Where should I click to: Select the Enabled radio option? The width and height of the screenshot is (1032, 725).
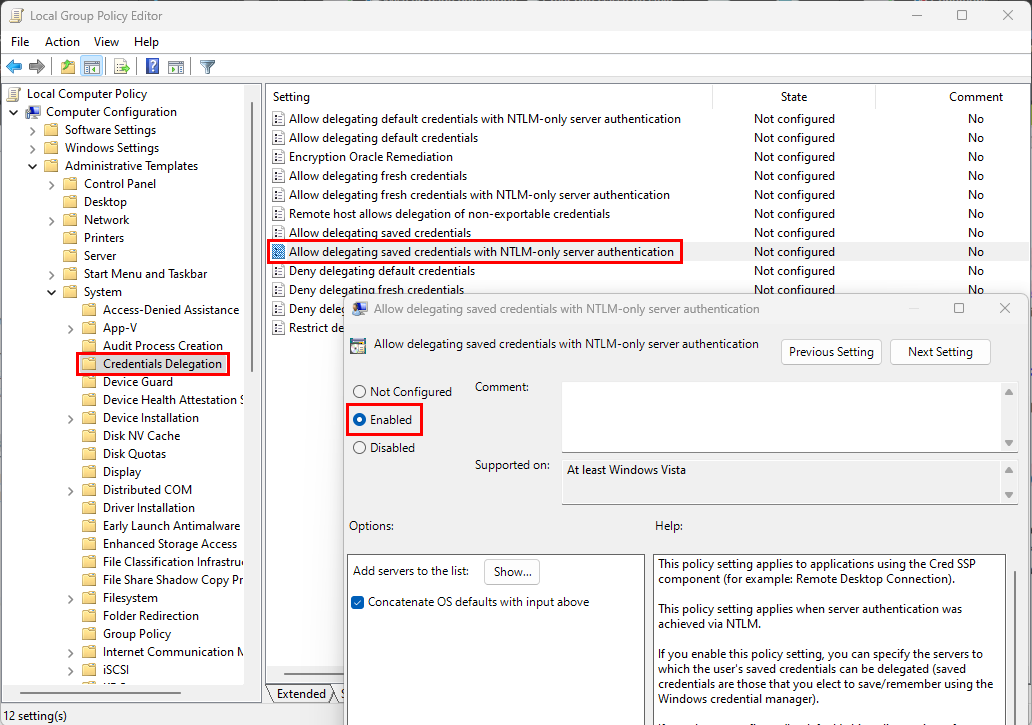359,420
